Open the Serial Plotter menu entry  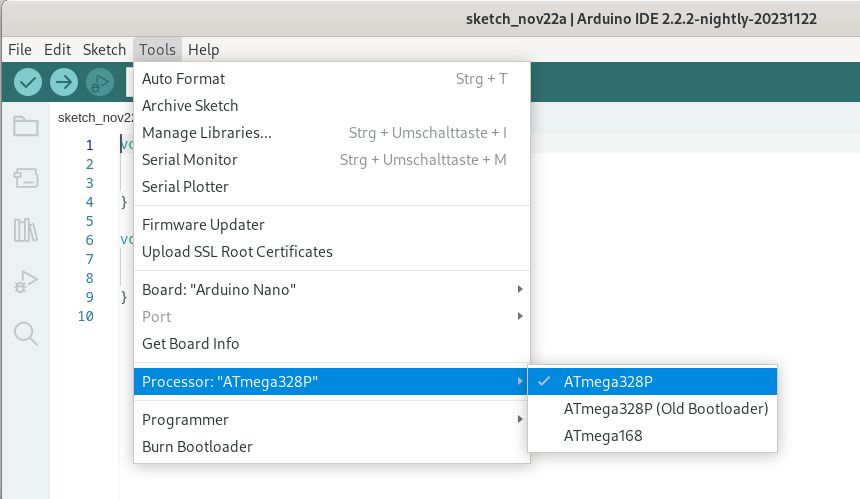click(332, 186)
